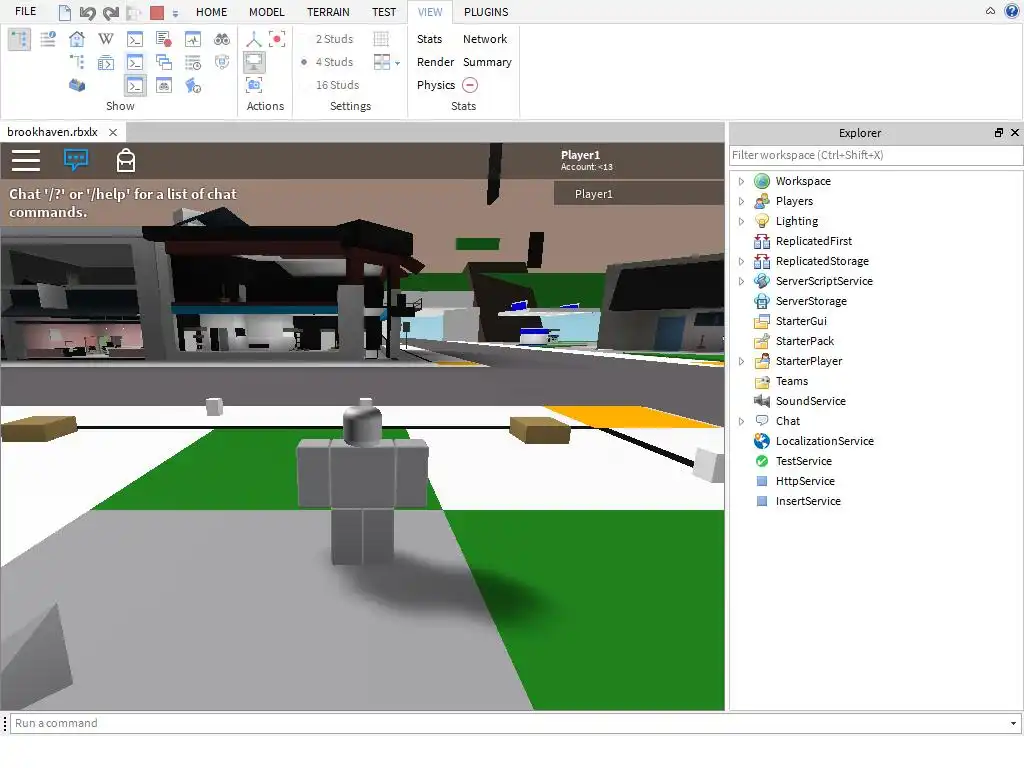The height and width of the screenshot is (768, 1024).
Task: Open the Watch icon (binoculars in a window)
Action: [164, 85]
